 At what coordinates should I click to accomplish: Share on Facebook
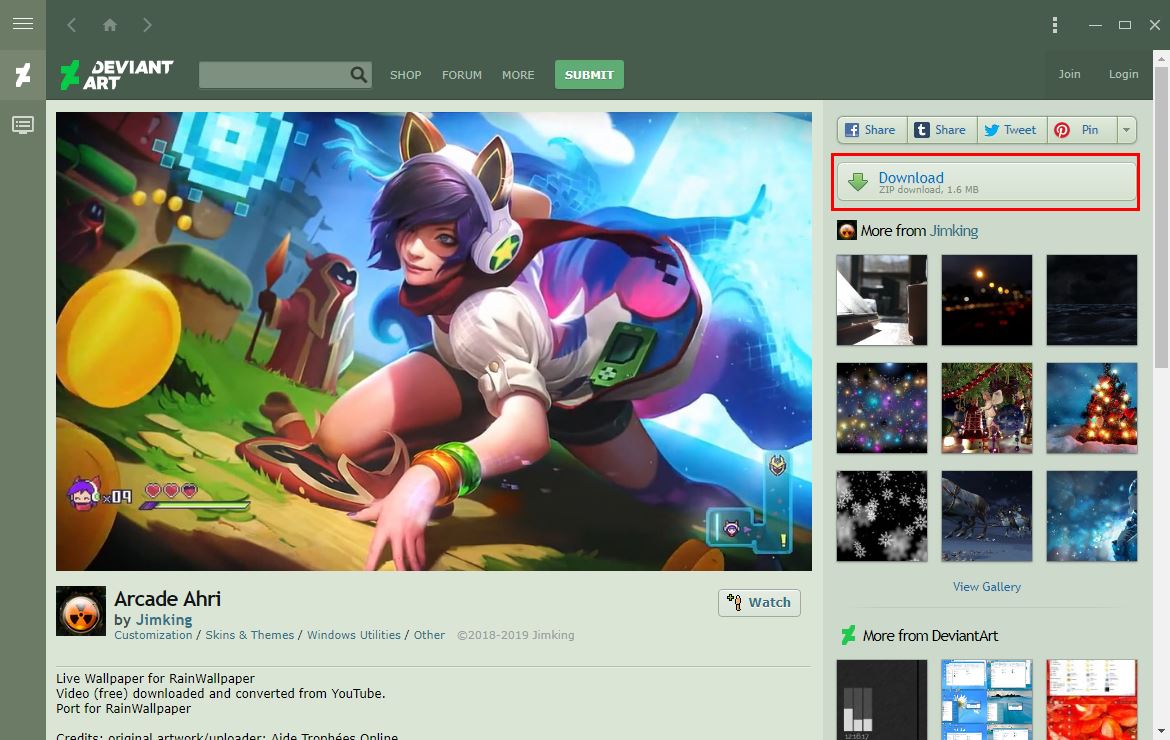click(x=872, y=130)
